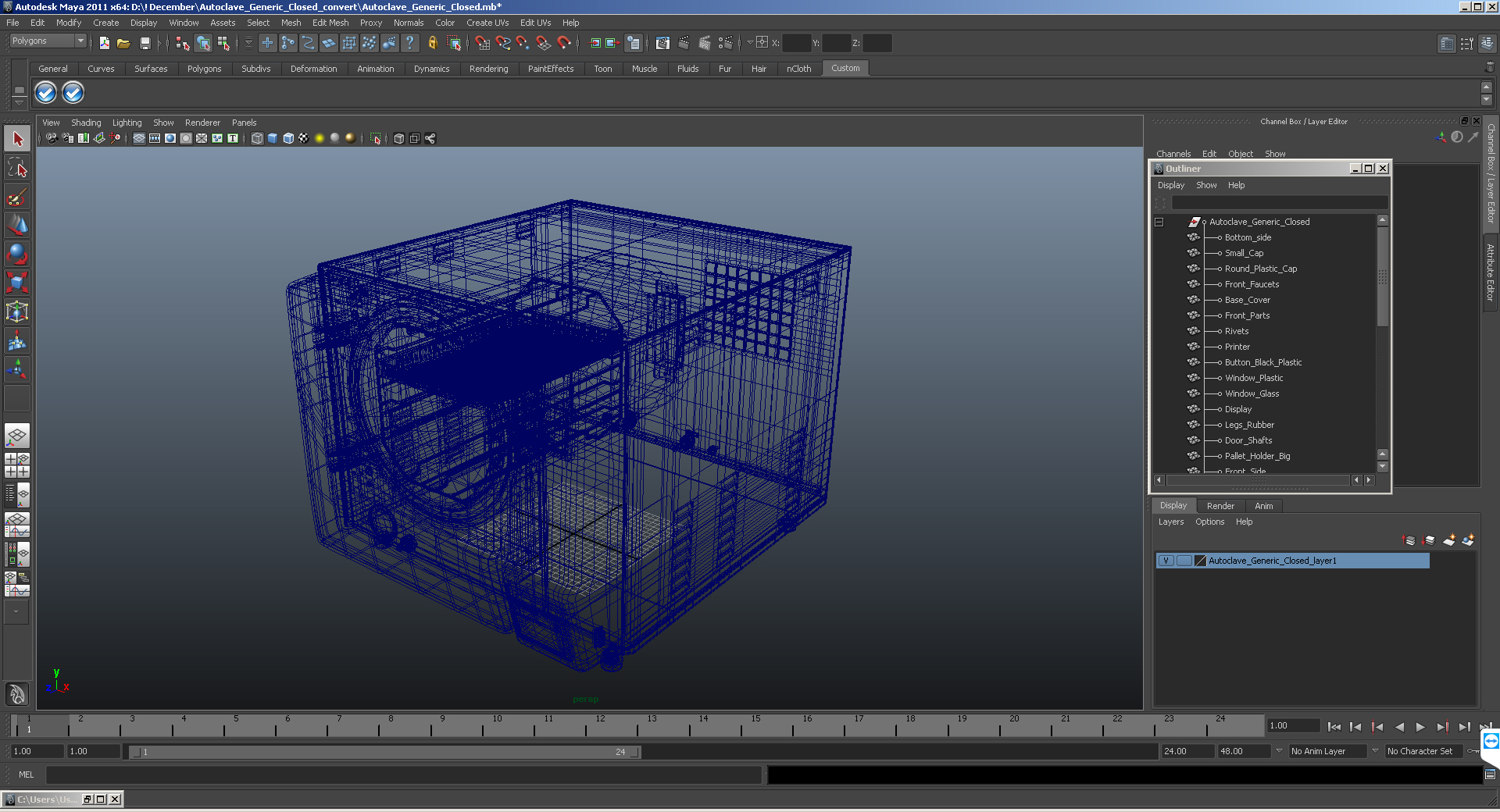Move selected layer down icon
Image resolution: width=1500 pixels, height=812 pixels.
coord(1429,540)
